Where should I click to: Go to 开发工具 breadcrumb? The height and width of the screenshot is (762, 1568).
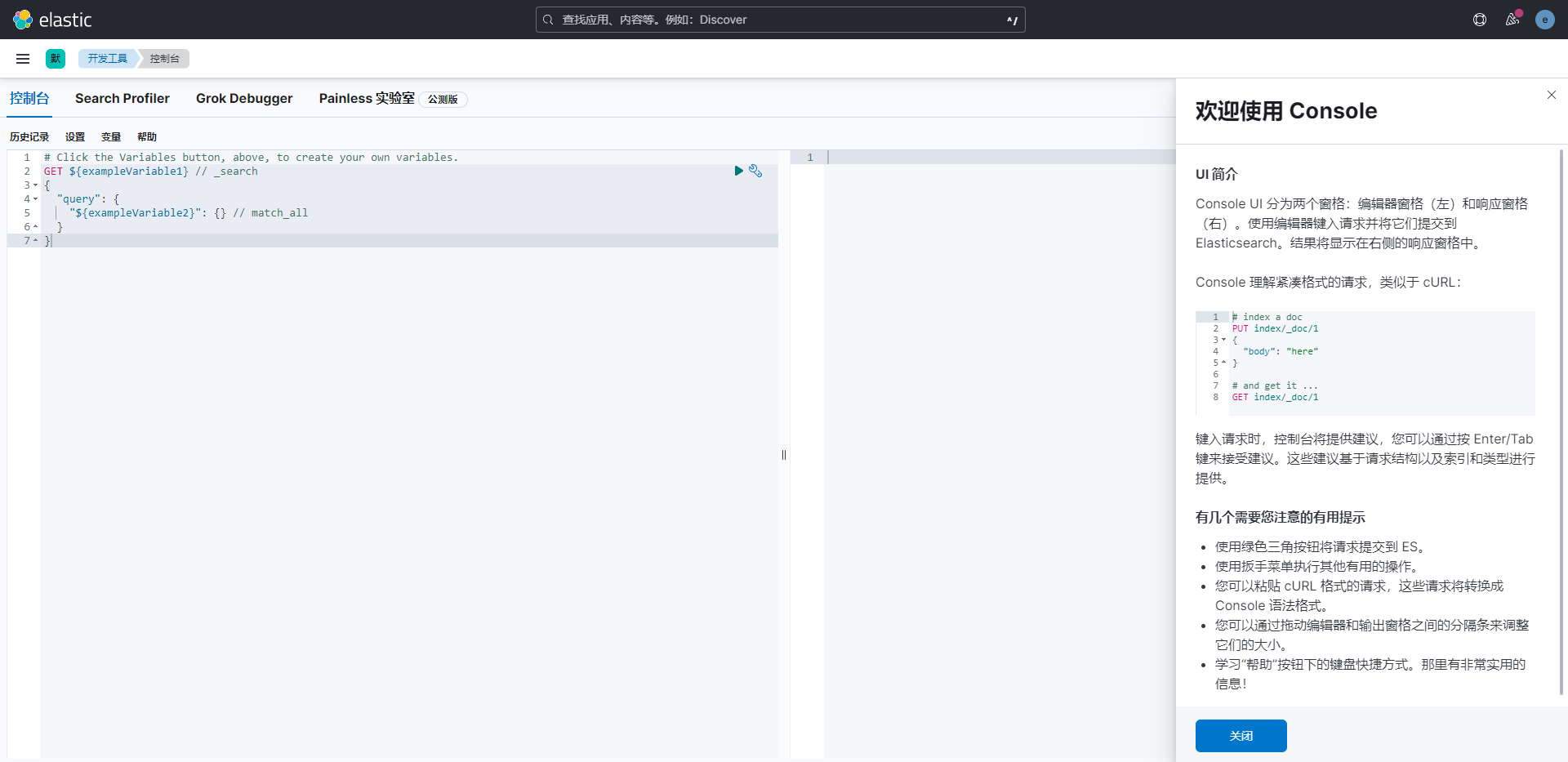point(108,59)
